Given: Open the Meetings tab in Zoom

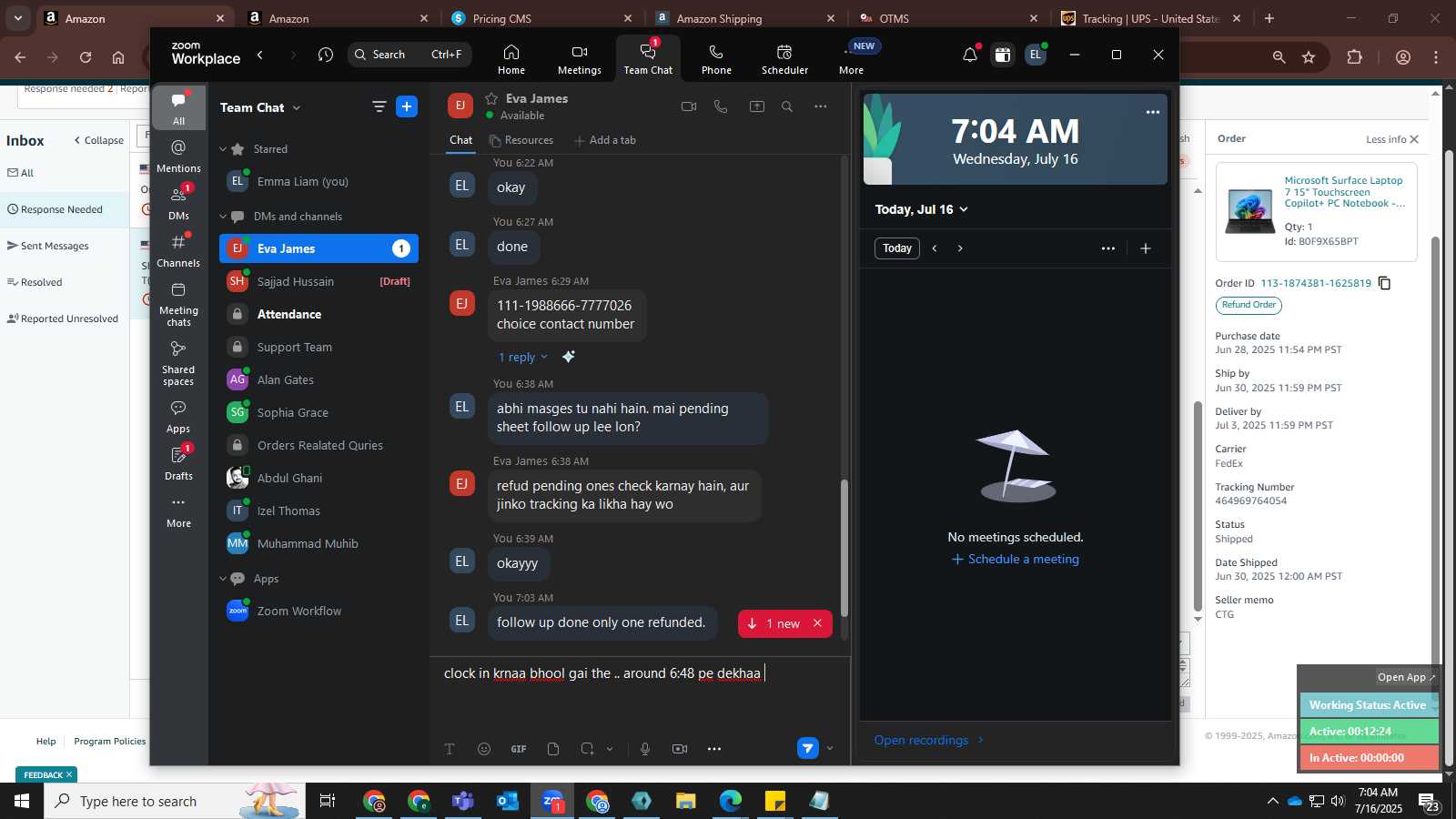Looking at the screenshot, I should tap(579, 60).
